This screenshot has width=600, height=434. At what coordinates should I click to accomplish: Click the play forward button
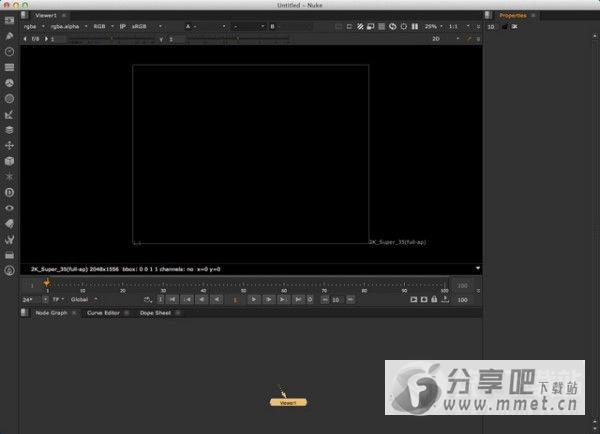point(253,300)
